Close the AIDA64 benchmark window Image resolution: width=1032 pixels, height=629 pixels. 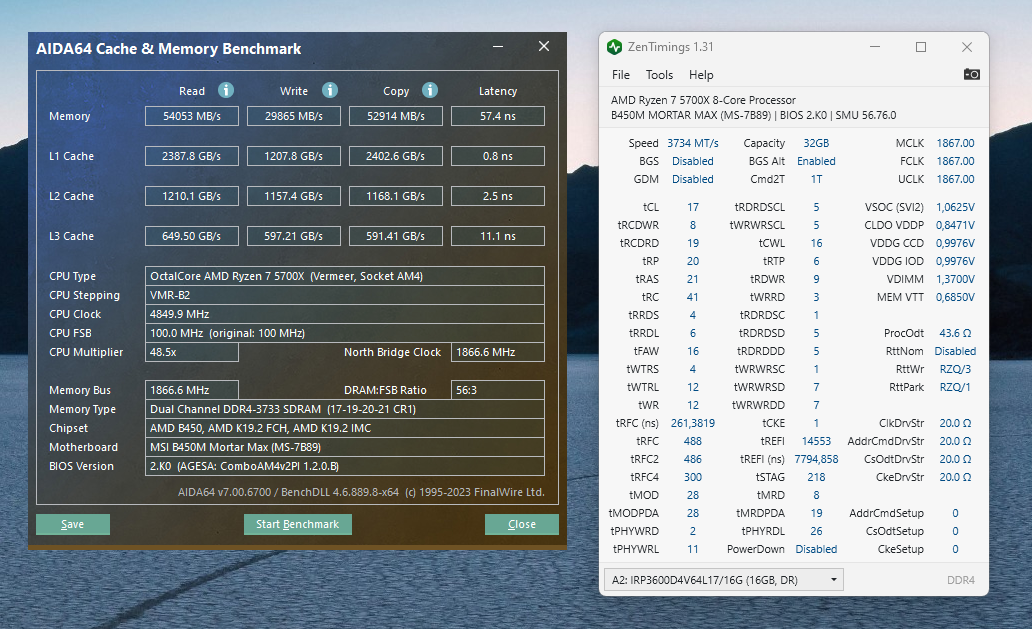[x=544, y=46]
